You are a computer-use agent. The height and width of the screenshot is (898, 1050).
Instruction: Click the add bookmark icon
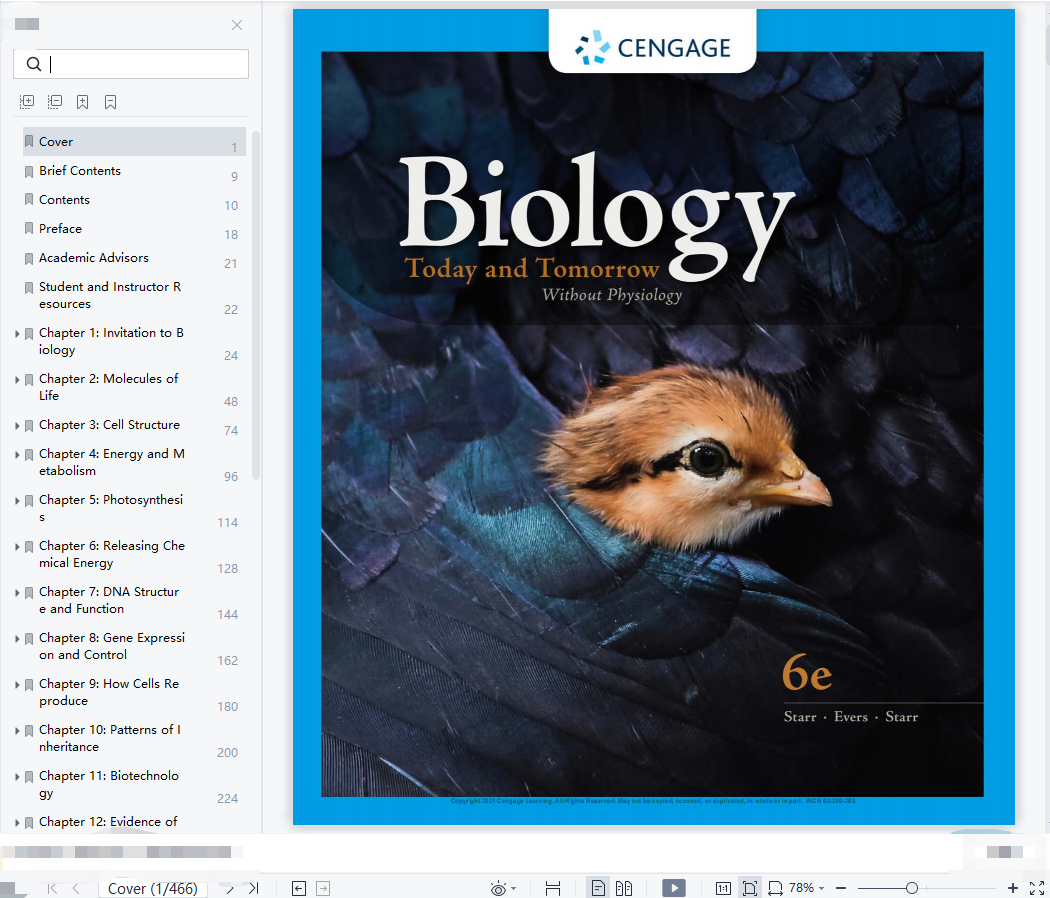point(82,102)
